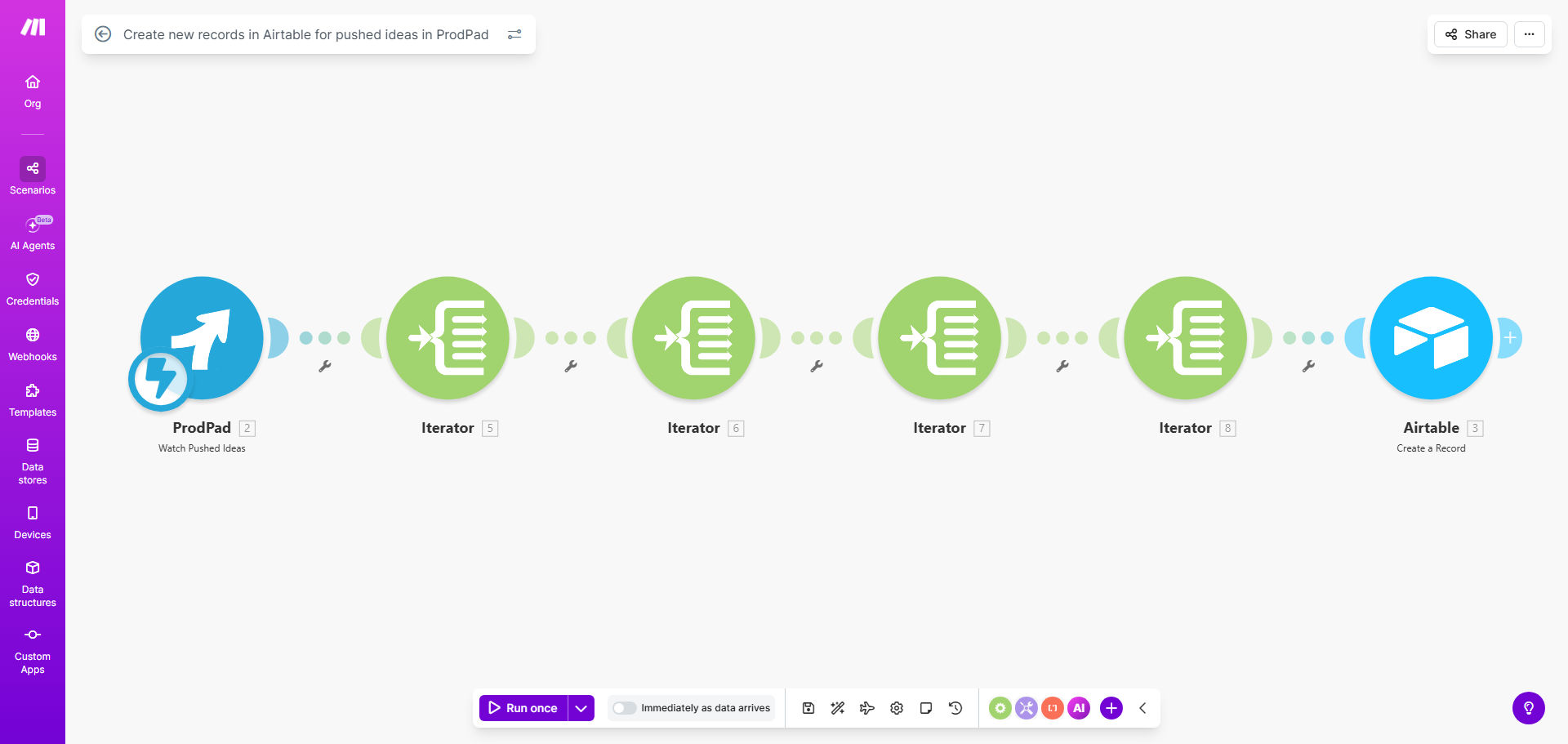The image size is (1568, 744).
Task: Open purple Tools favorites icon
Action: coord(1027,708)
